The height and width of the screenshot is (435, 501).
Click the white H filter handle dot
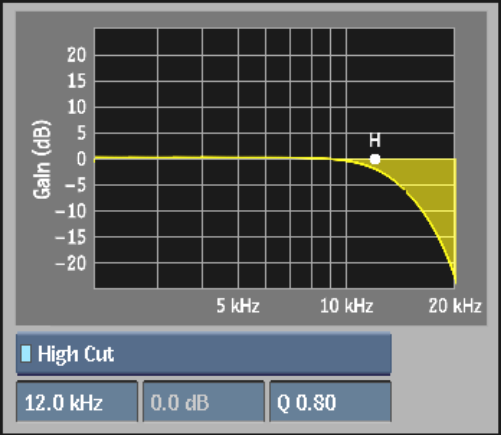point(375,159)
